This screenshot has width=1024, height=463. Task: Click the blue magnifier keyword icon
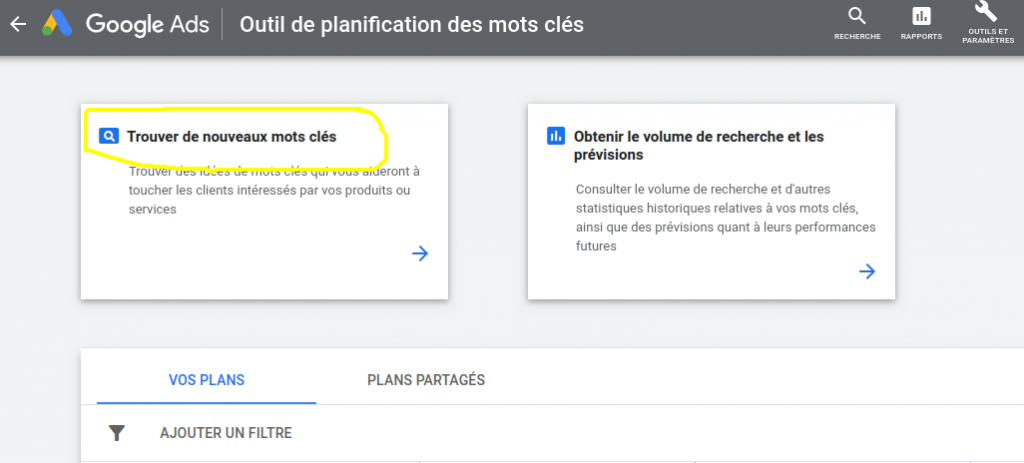pyautogui.click(x=109, y=136)
